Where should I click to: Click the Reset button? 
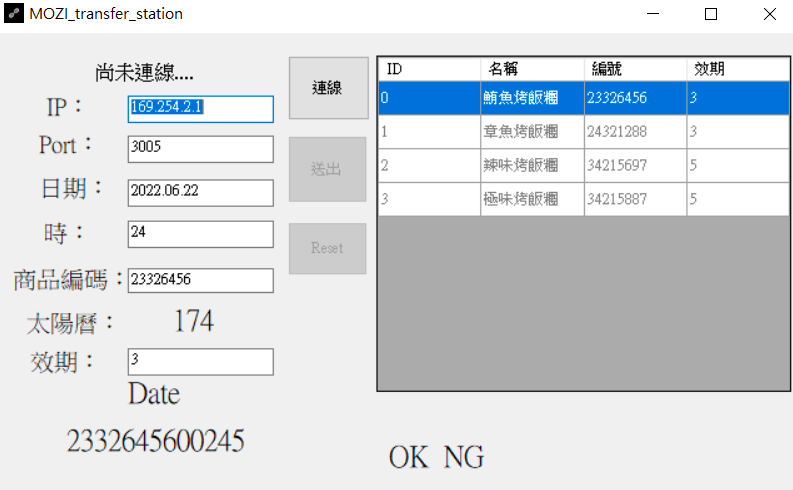coord(327,248)
